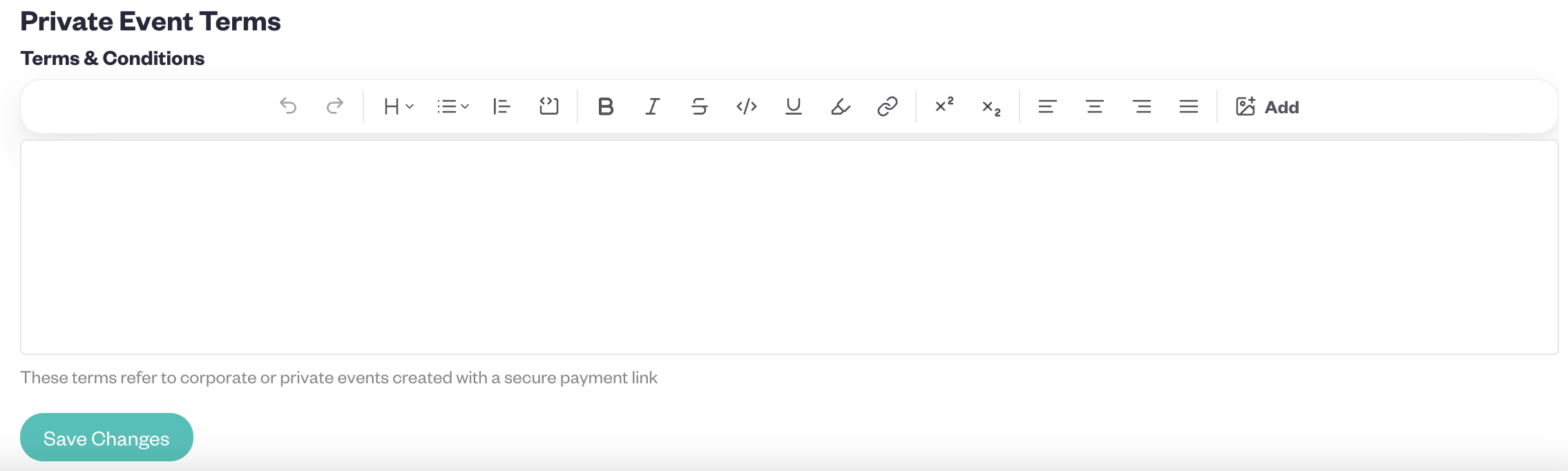Toggle bold formatting
Viewport: 1568px width, 471px height.
pyautogui.click(x=606, y=106)
